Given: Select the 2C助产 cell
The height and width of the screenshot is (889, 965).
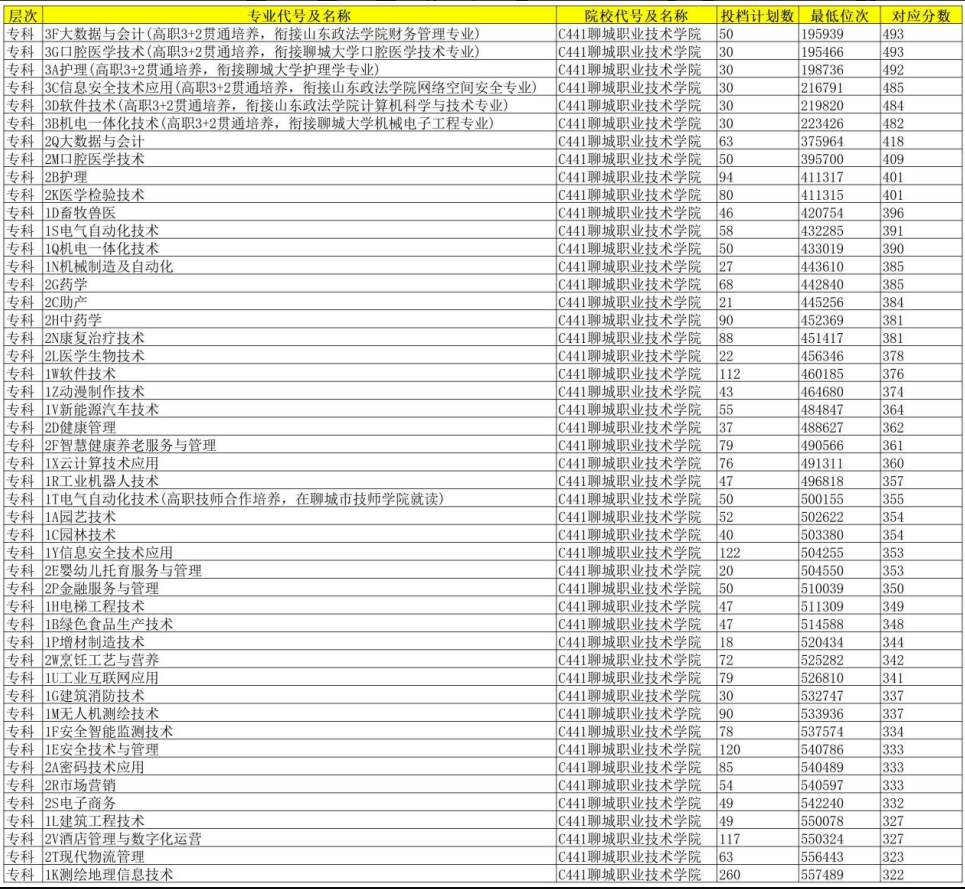Looking at the screenshot, I should (x=299, y=301).
